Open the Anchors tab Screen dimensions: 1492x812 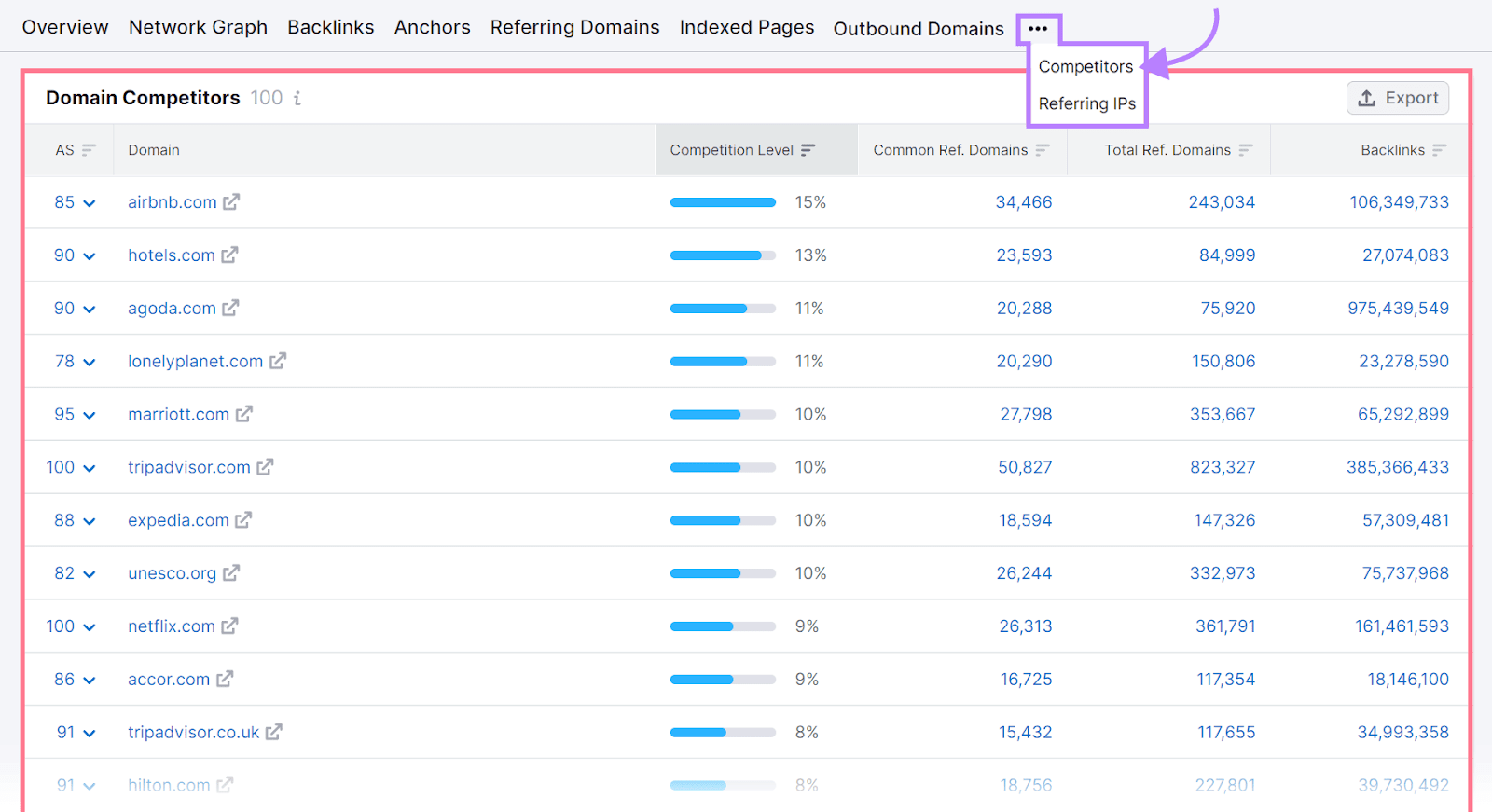(433, 27)
